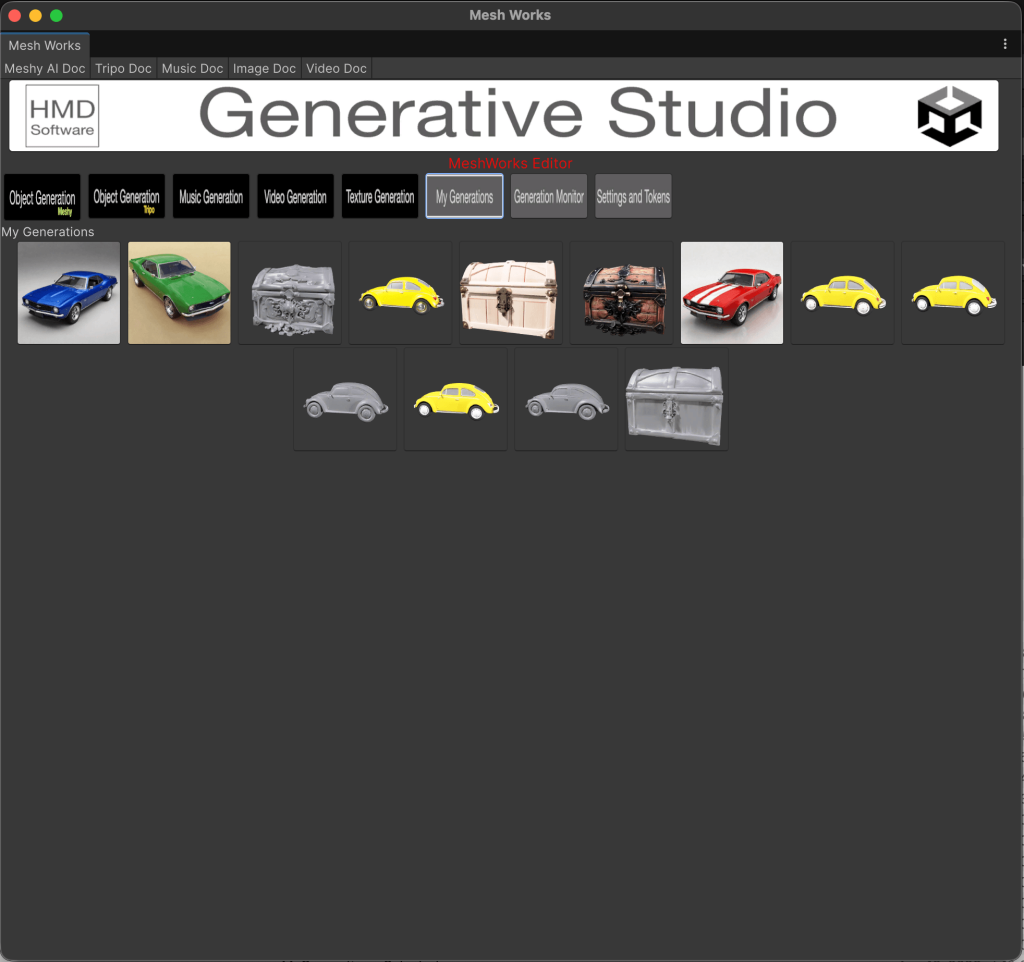Click the HMD Software logo
The image size is (1024, 962).
click(62, 116)
